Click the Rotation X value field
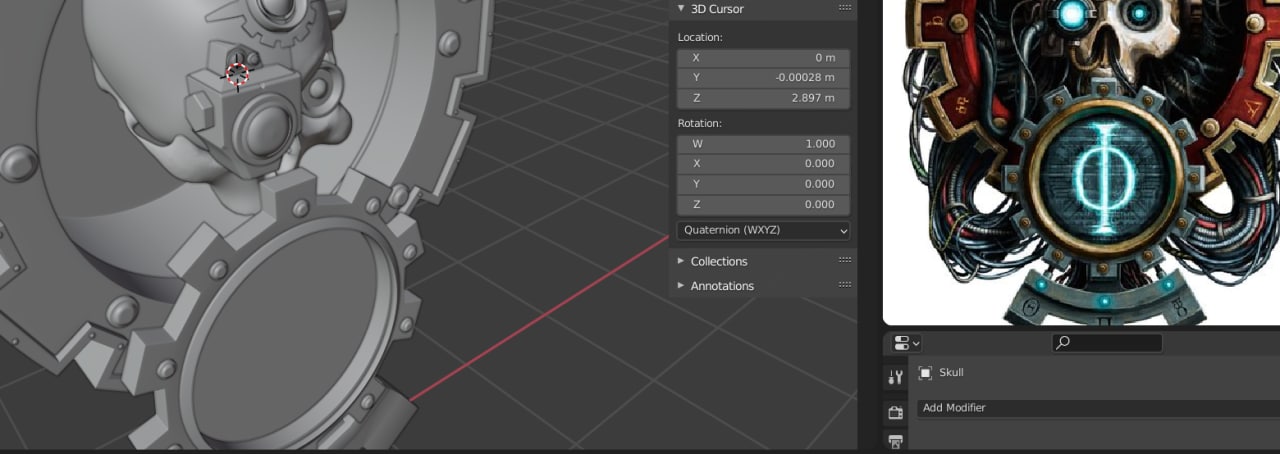 763,164
